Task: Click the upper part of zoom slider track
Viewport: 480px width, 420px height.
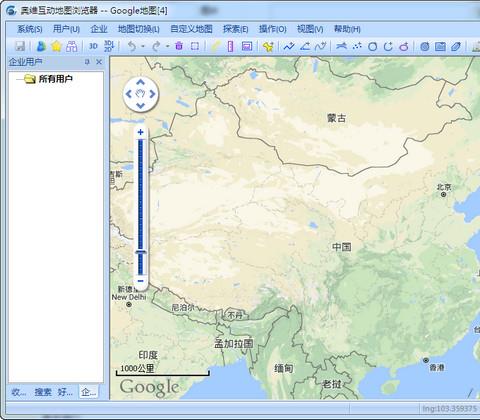Action: 140,167
